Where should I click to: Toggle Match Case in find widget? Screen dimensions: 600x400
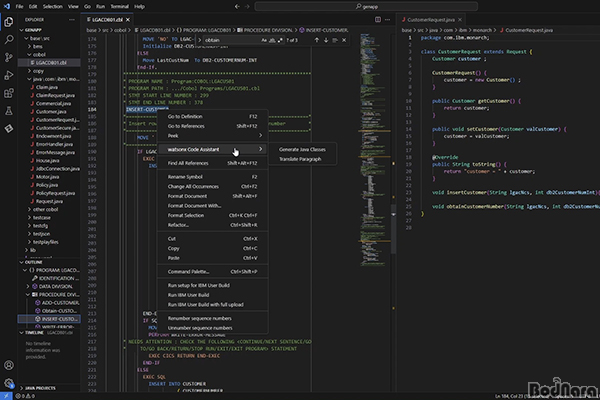[264, 40]
